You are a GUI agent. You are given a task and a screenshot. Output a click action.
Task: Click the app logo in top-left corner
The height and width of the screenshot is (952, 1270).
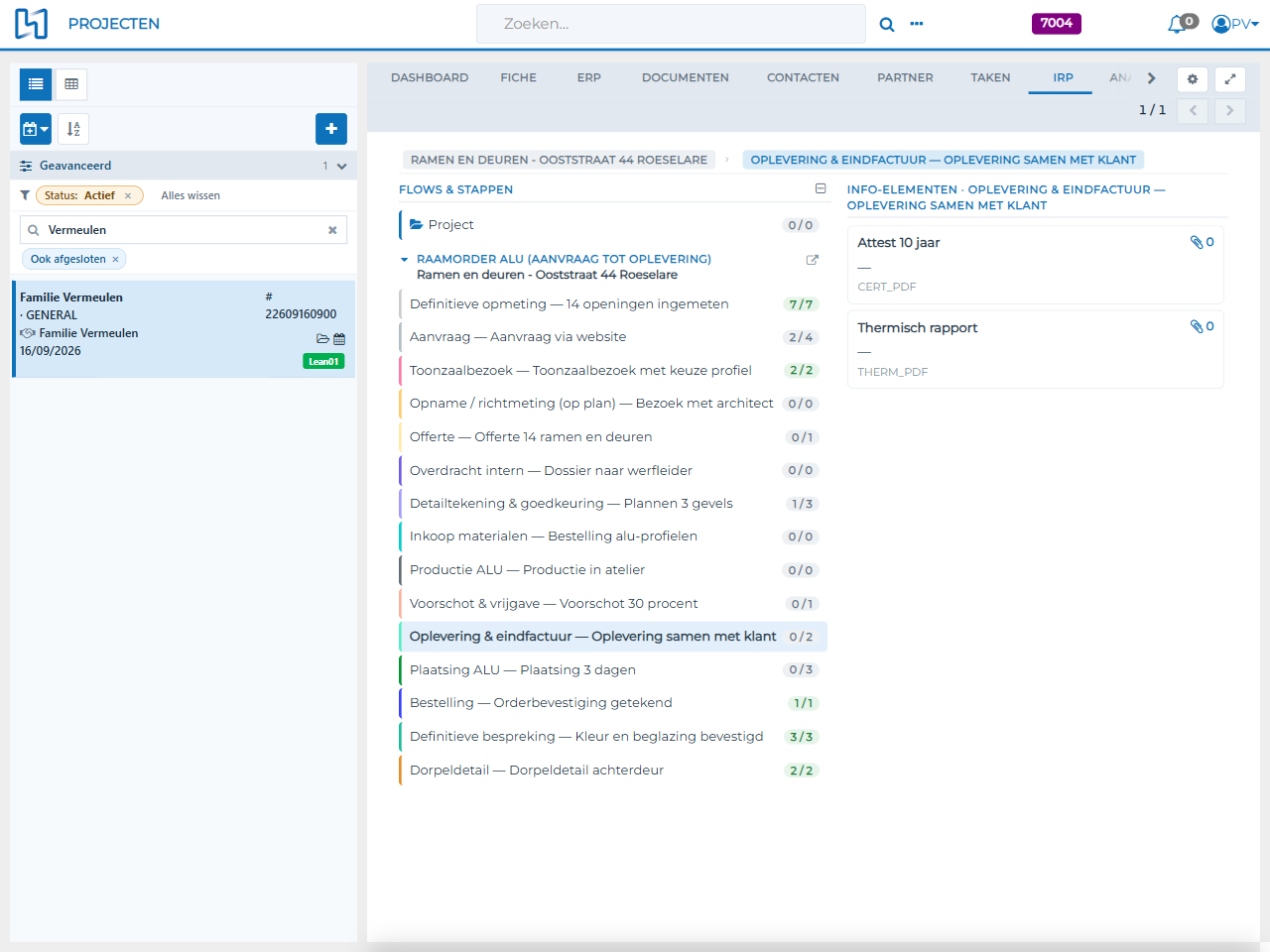coord(31,24)
